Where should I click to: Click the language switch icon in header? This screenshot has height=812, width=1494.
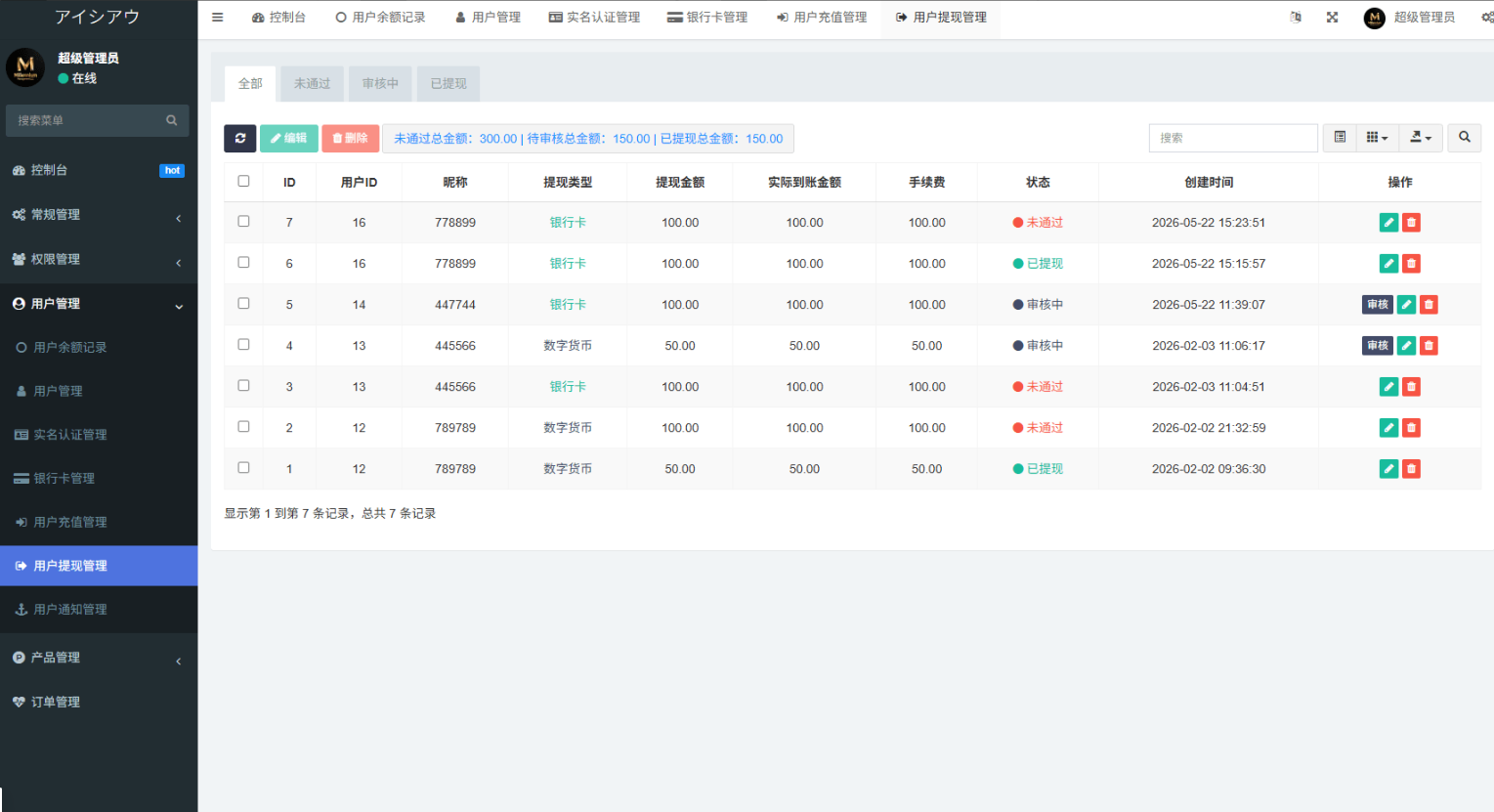pos(1296,17)
